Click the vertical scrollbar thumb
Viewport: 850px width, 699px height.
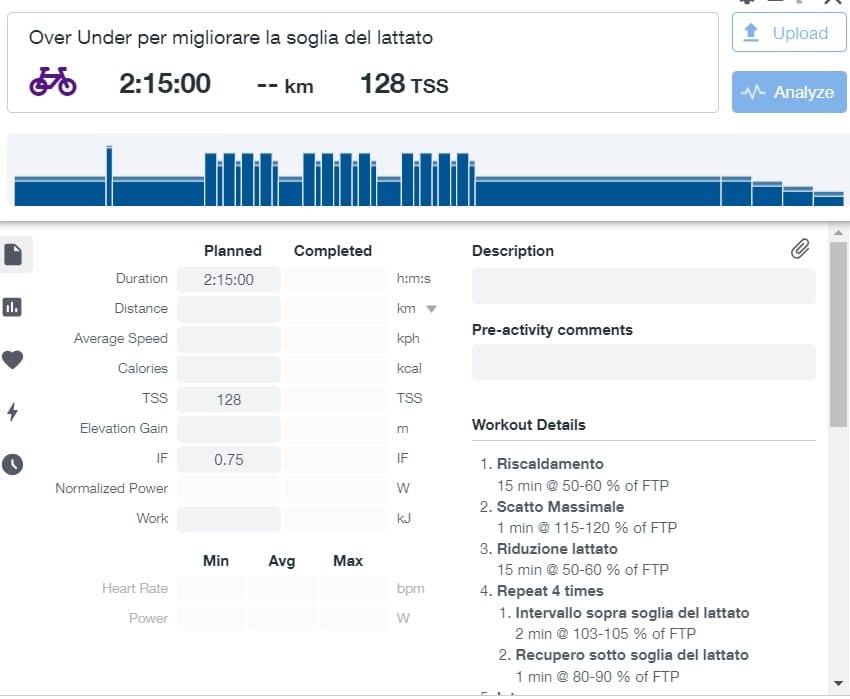coord(838,335)
